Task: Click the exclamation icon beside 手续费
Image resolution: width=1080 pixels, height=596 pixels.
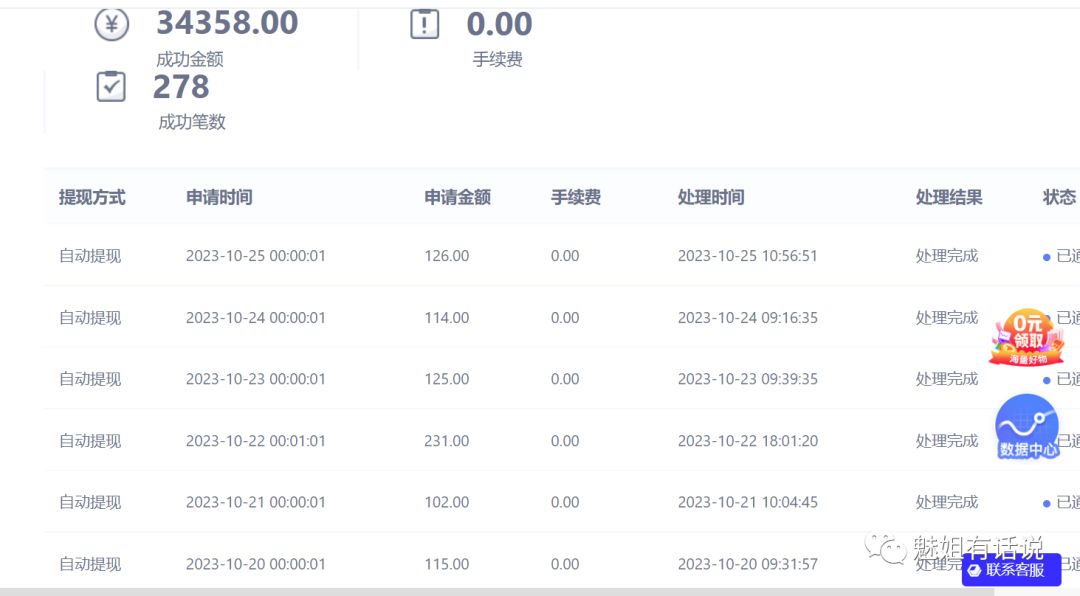Action: point(425,24)
